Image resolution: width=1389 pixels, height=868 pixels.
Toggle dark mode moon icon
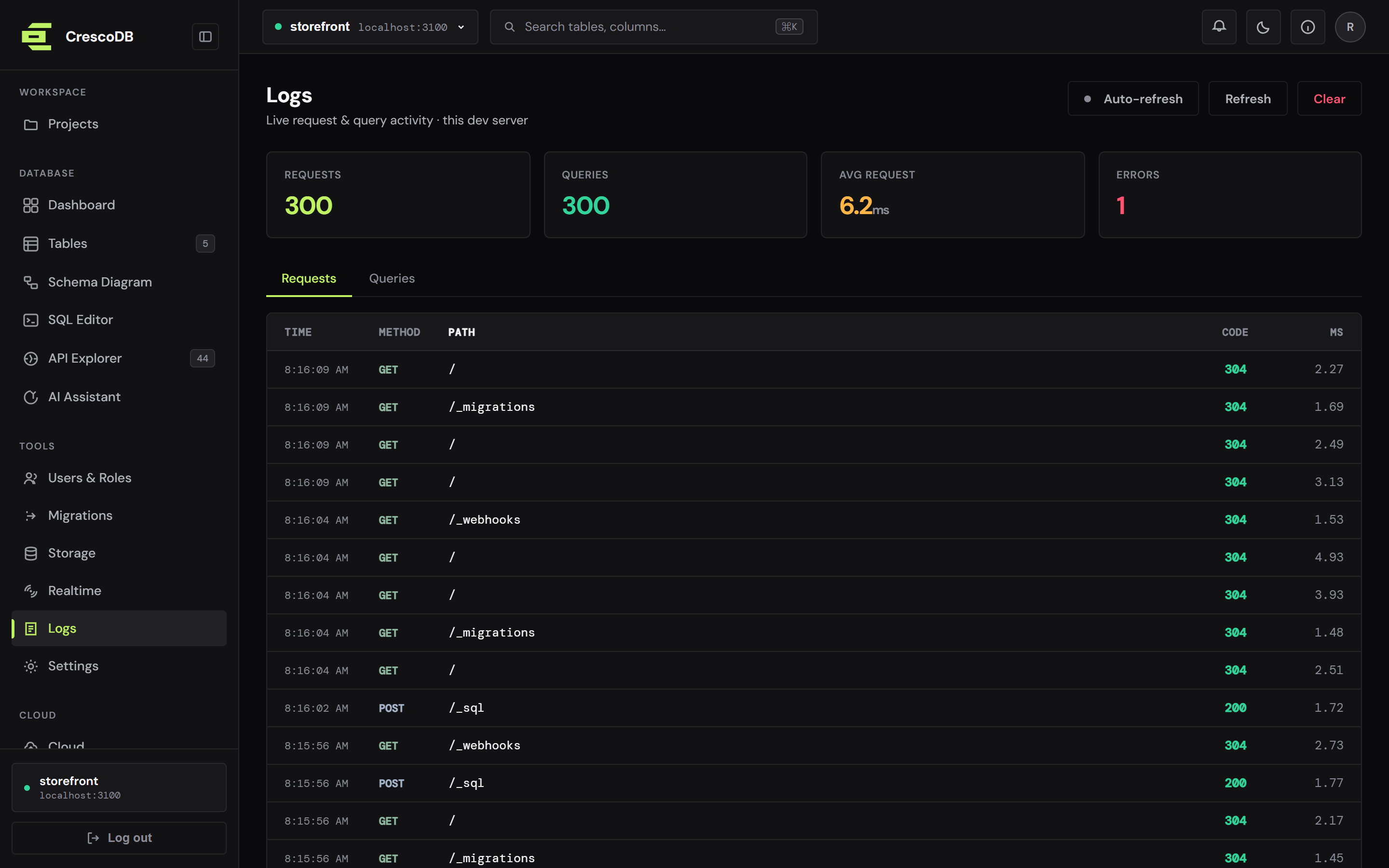point(1263,27)
